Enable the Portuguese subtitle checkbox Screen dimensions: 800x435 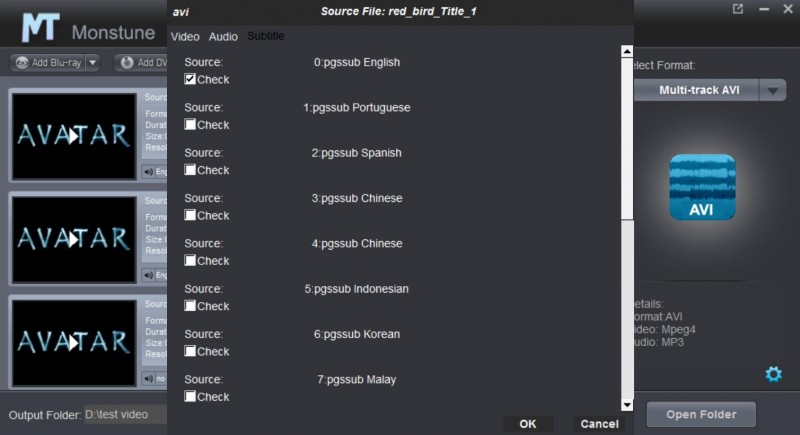click(x=190, y=125)
